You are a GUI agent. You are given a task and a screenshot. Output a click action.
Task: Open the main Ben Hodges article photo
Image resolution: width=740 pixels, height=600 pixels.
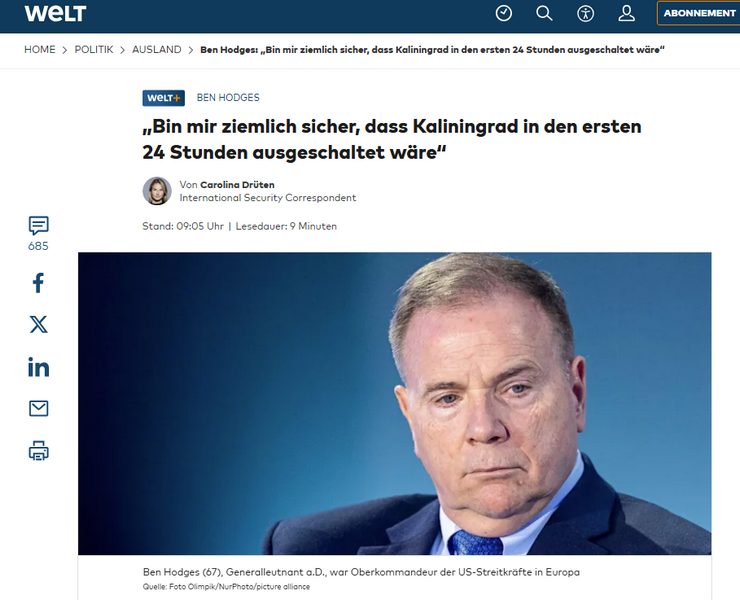[x=395, y=403]
